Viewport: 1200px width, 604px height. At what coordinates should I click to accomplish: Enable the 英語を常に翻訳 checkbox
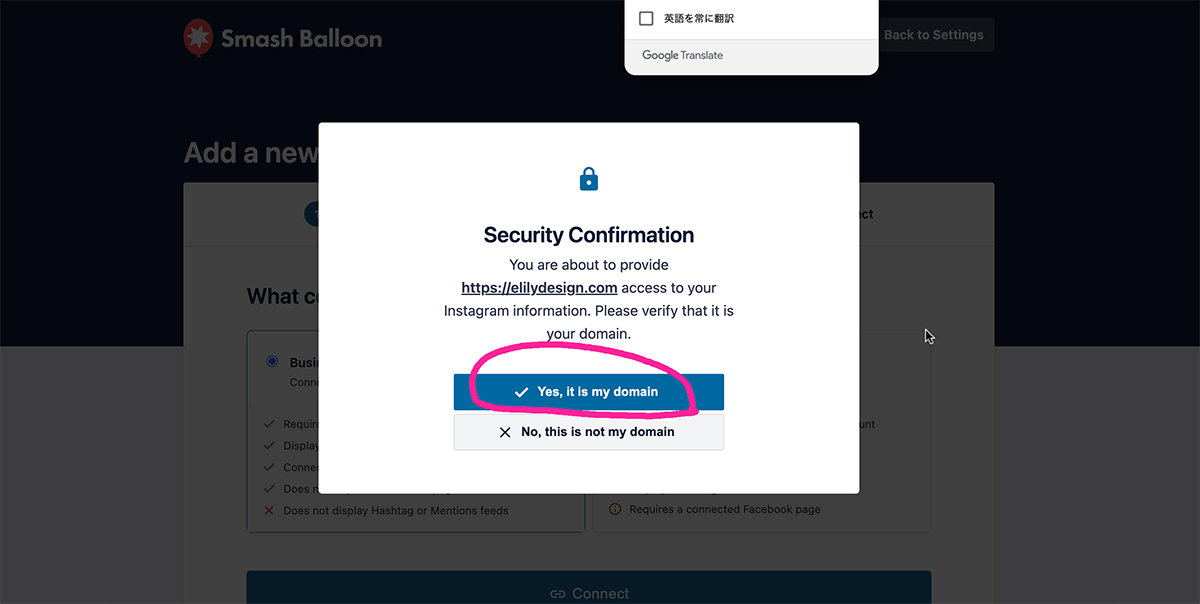[646, 19]
